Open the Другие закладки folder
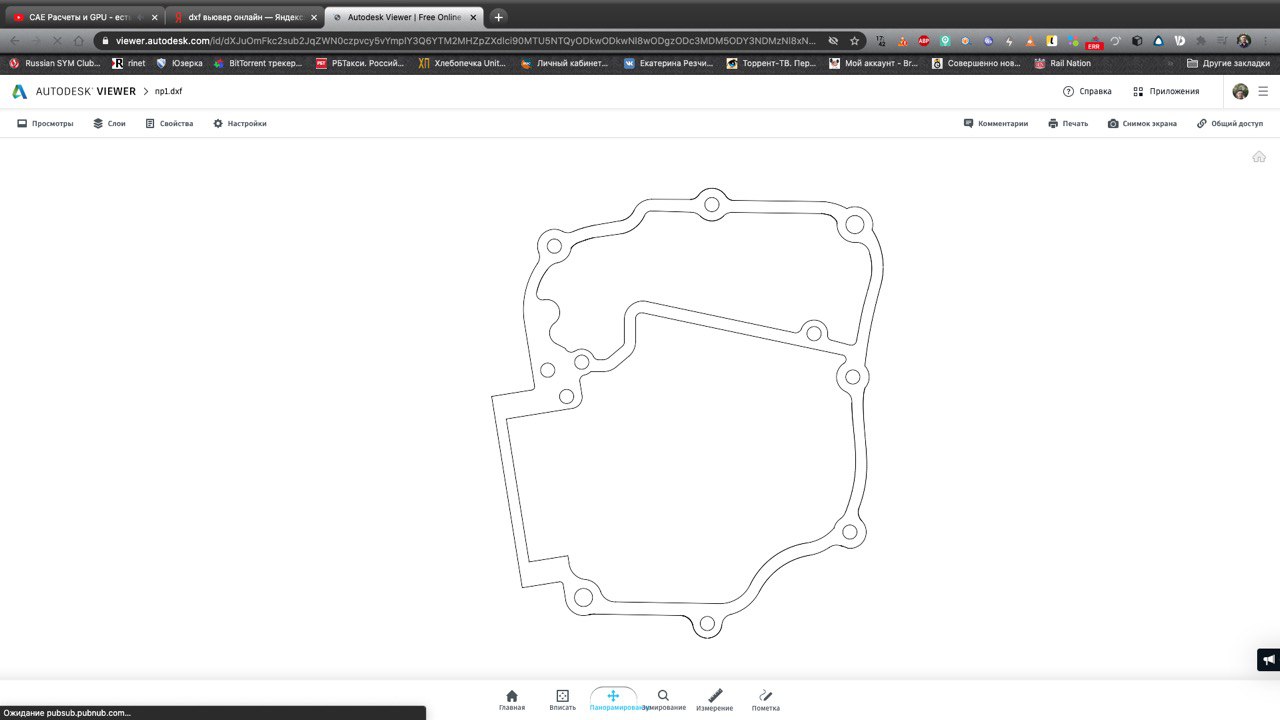Image resolution: width=1280 pixels, height=720 pixels. click(x=1228, y=63)
